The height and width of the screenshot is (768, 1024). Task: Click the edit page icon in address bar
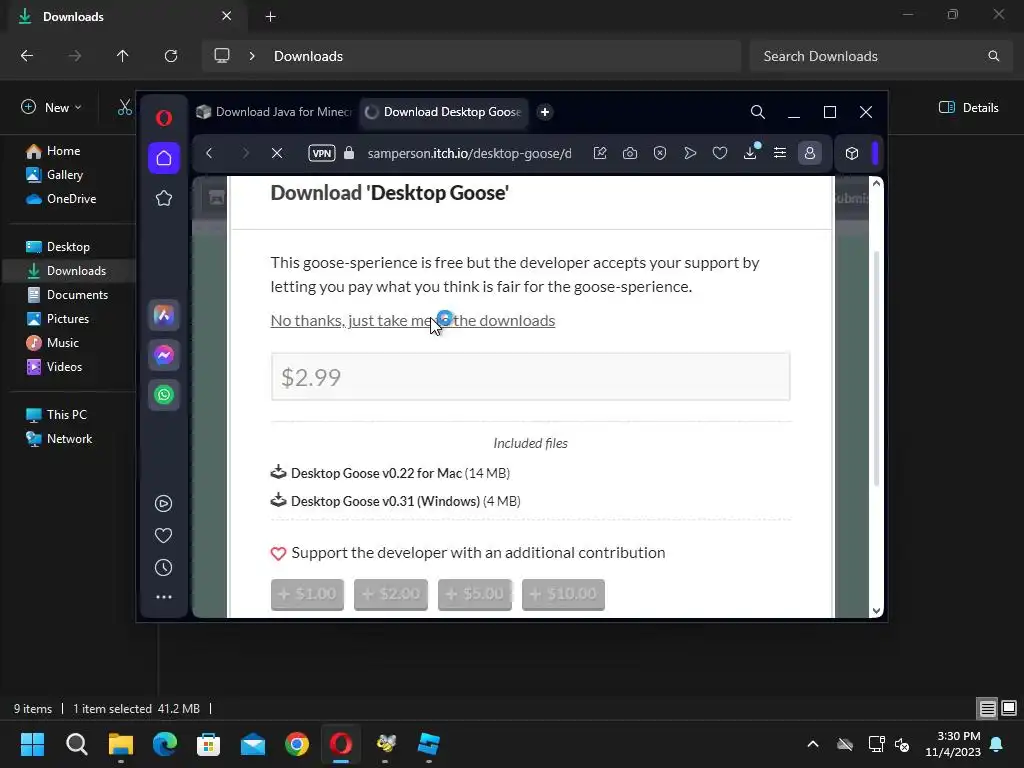600,153
